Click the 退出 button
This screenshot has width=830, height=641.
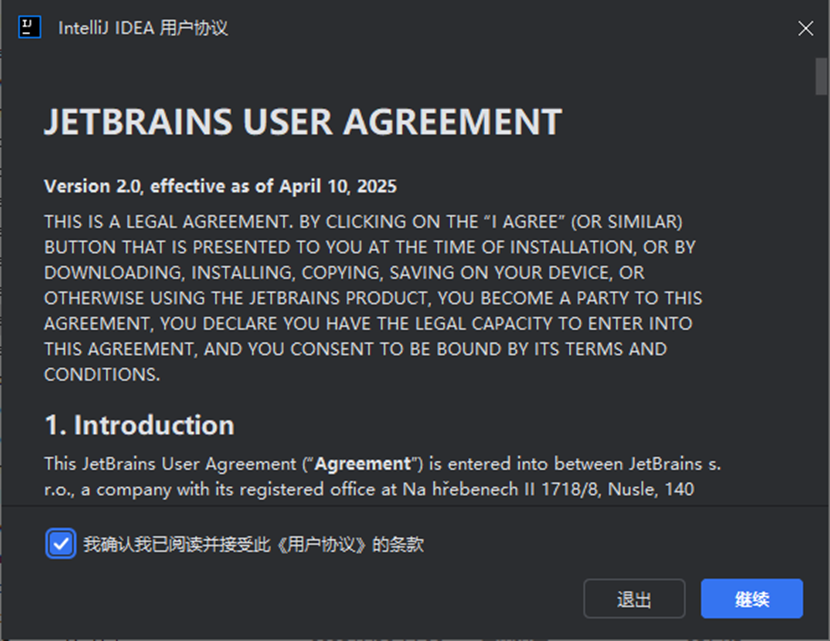point(634,599)
